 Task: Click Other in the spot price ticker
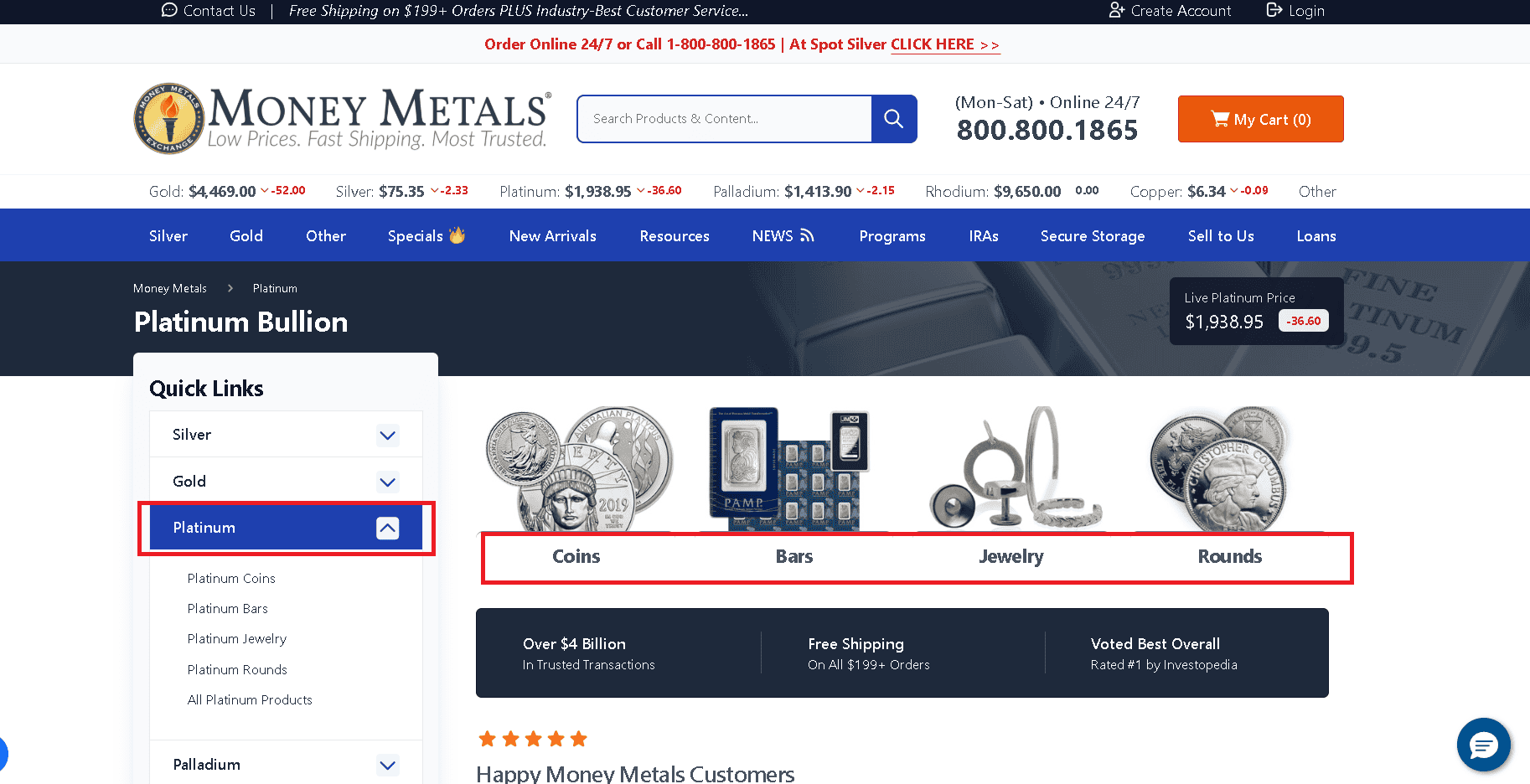pos(1317,191)
